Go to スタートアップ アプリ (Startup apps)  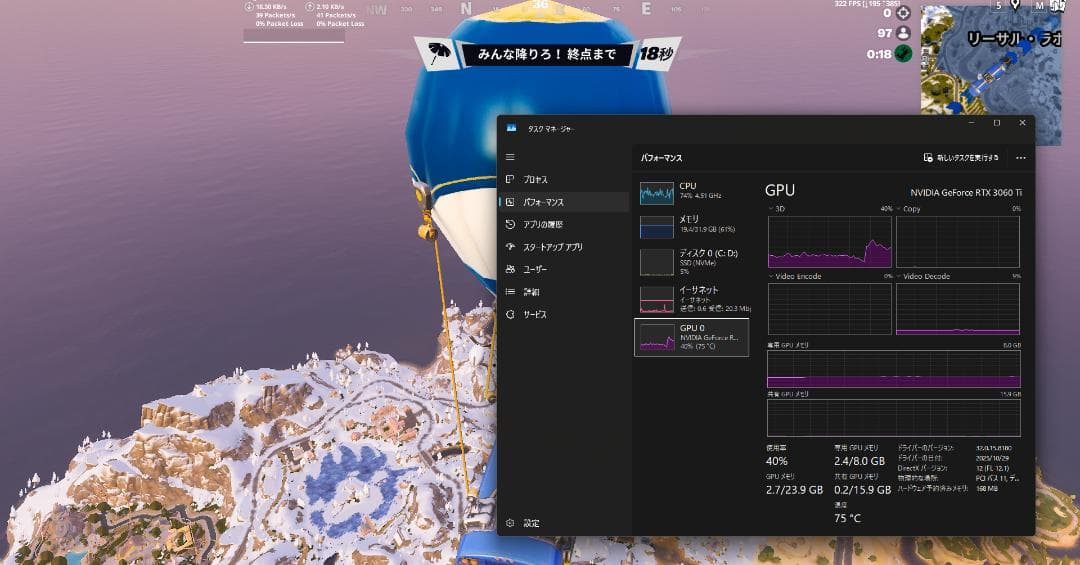[x=563, y=247]
